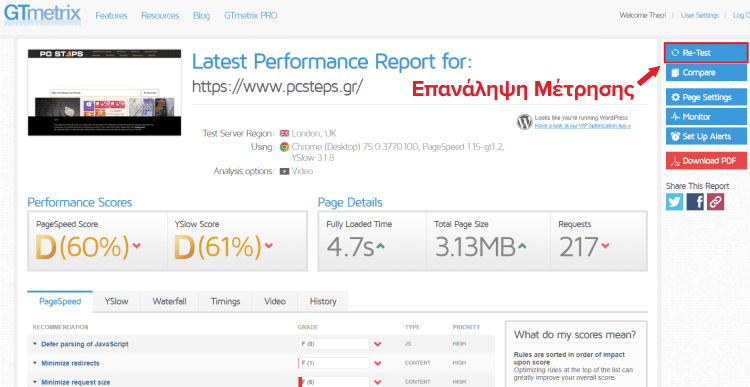Switch to Timings tab
Screen dimensions: 750x387
click(225, 301)
